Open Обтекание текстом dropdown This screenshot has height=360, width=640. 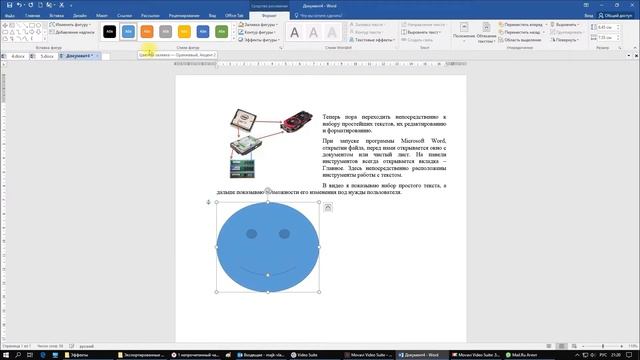[x=487, y=33]
